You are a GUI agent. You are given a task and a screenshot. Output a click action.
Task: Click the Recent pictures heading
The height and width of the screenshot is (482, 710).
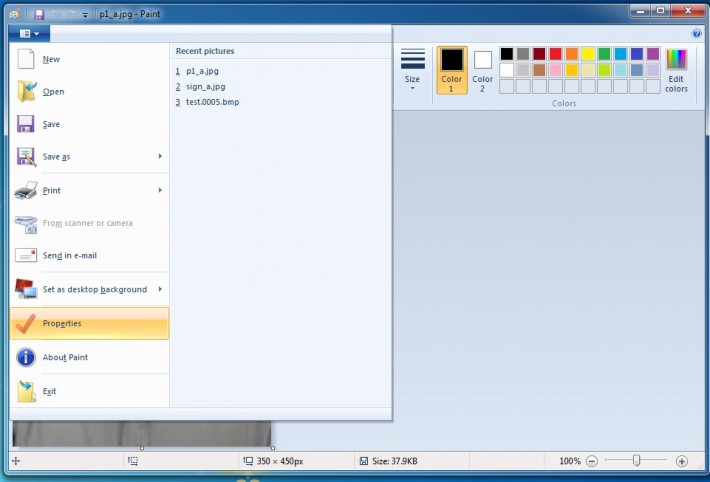[205, 51]
